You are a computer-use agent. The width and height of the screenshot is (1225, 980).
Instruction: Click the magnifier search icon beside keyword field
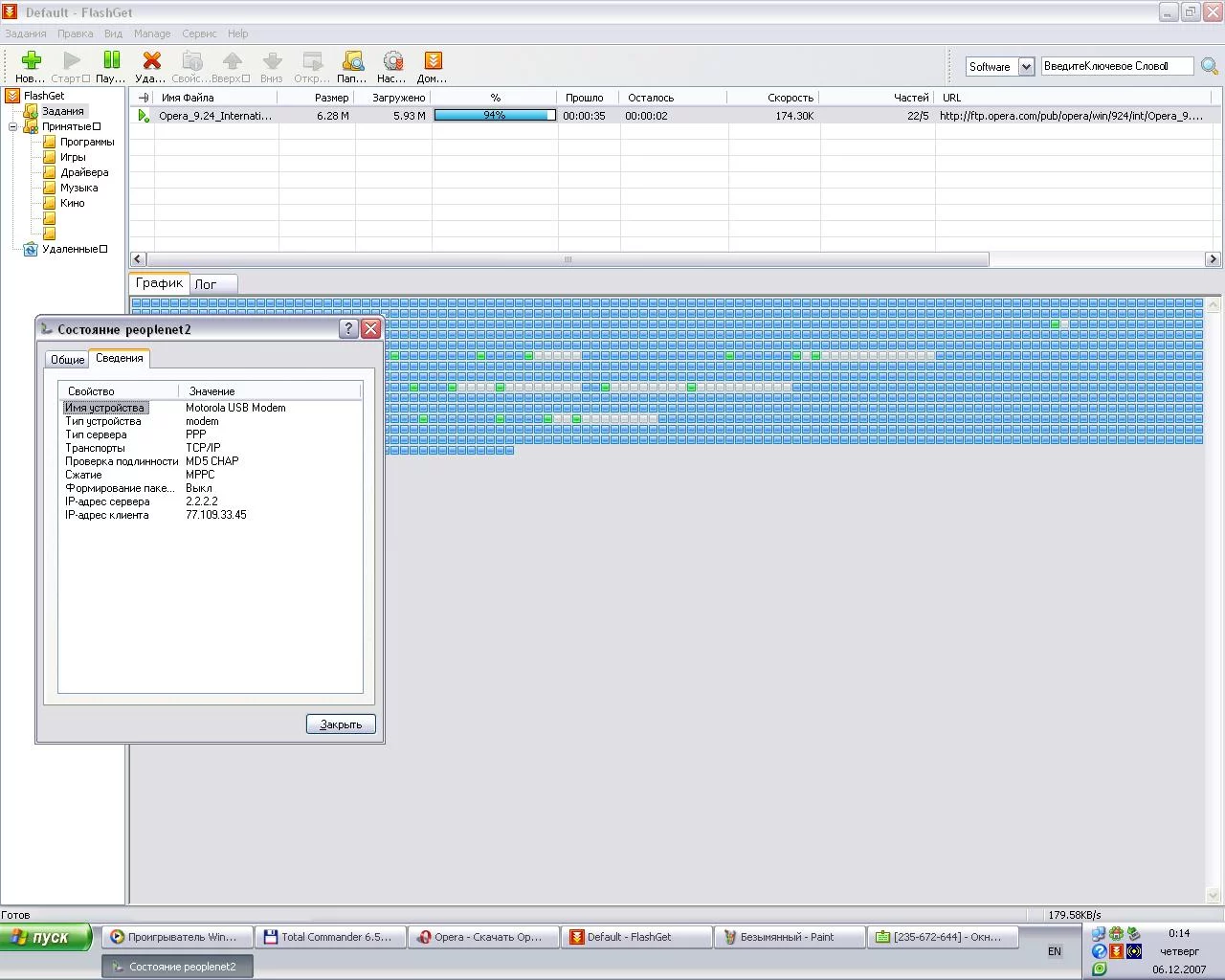(x=1210, y=66)
